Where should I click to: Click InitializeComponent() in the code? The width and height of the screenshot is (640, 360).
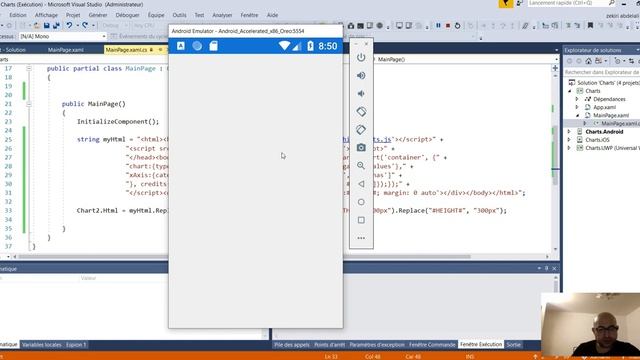point(118,122)
